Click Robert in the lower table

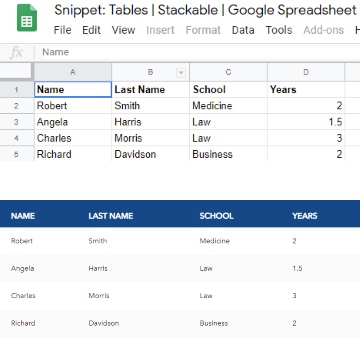pyautogui.click(x=22, y=241)
